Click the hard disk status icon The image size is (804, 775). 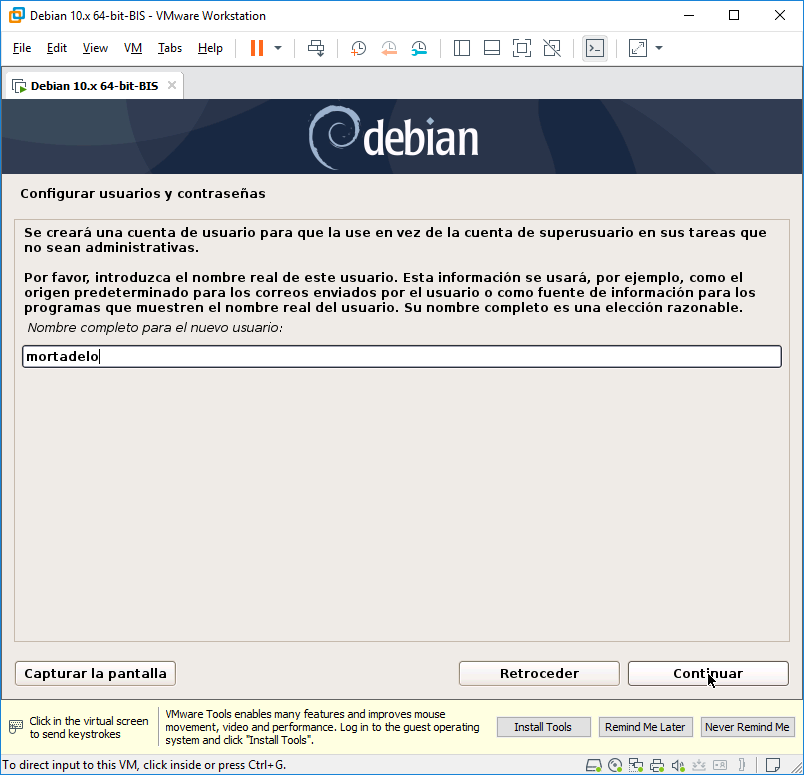[x=593, y=766]
